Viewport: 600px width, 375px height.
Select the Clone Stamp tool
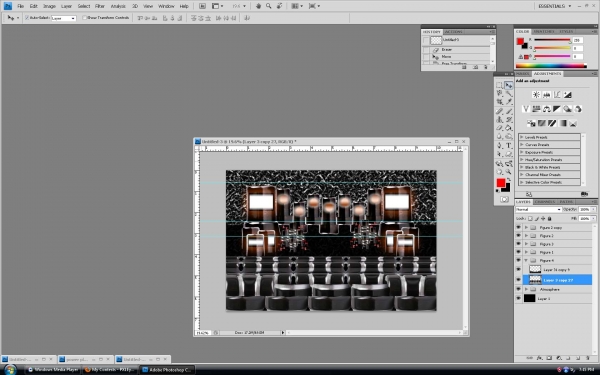click(x=499, y=120)
